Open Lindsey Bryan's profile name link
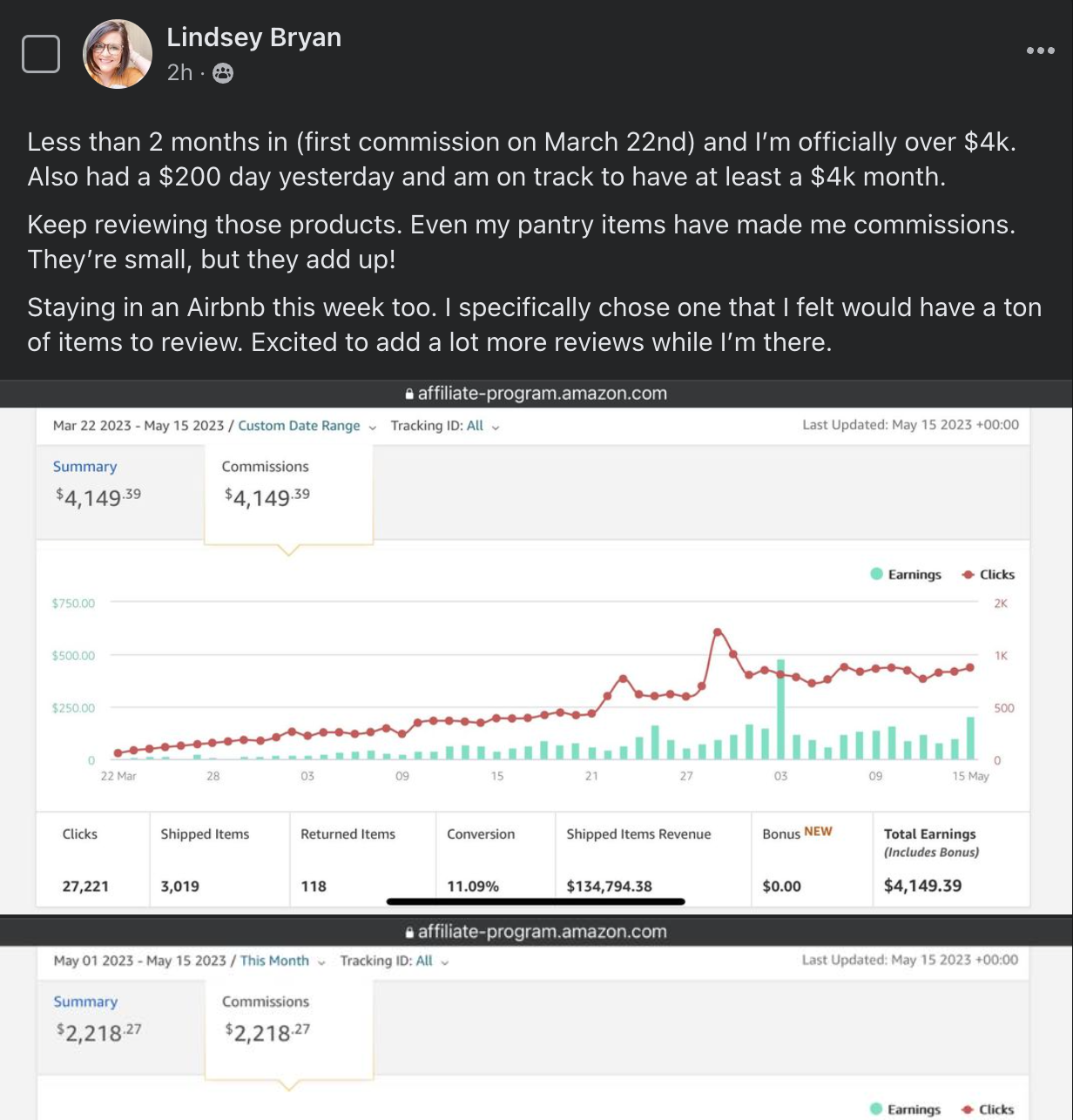 [253, 37]
